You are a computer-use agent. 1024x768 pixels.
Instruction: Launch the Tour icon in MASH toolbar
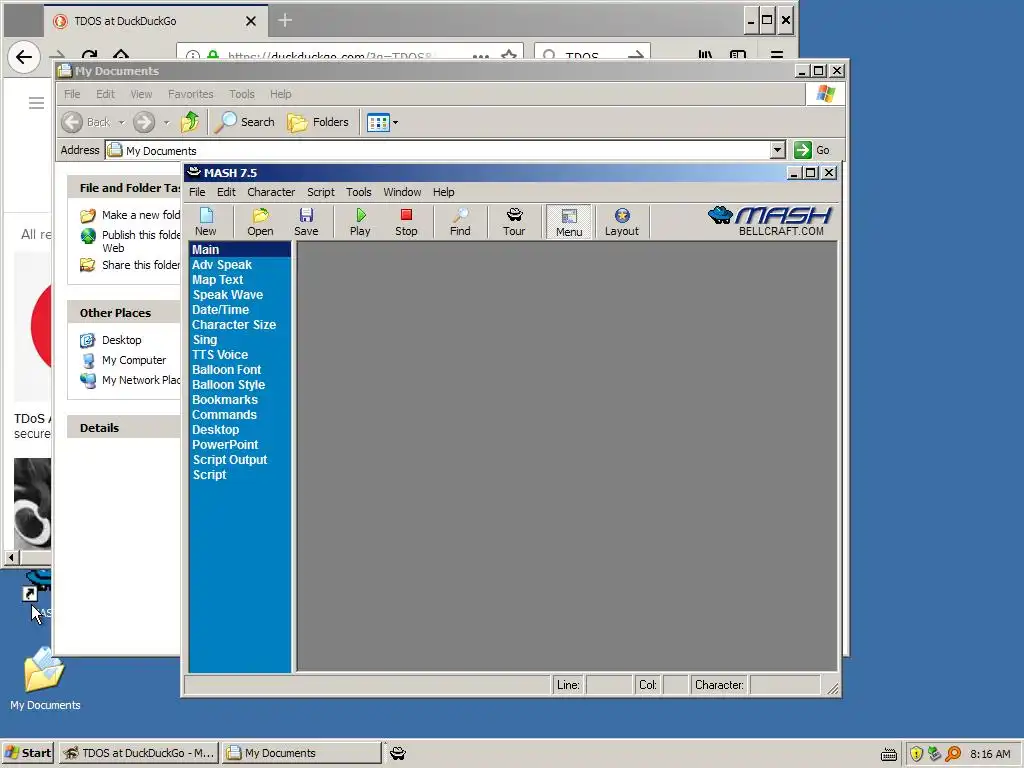coord(514,221)
